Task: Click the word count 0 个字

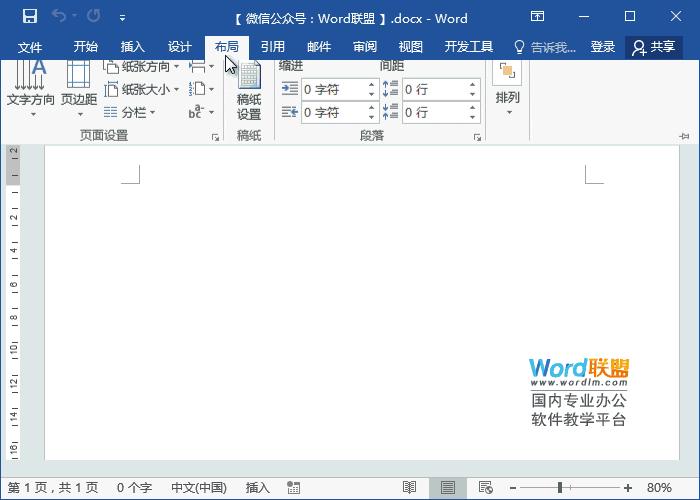Action: tap(134, 488)
